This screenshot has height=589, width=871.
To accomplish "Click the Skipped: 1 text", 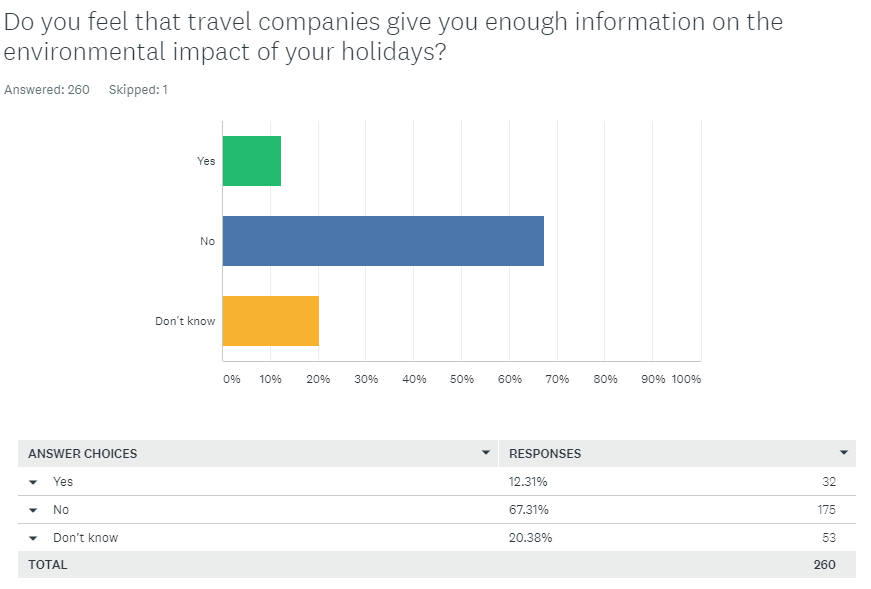I will tap(138, 90).
